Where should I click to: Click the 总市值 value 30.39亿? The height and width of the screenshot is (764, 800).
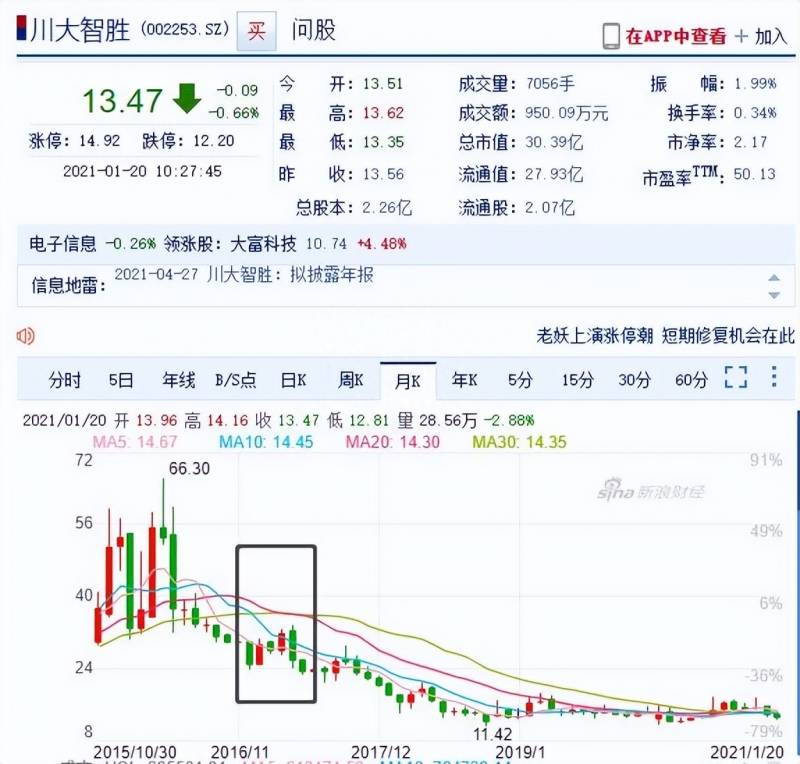(554, 142)
